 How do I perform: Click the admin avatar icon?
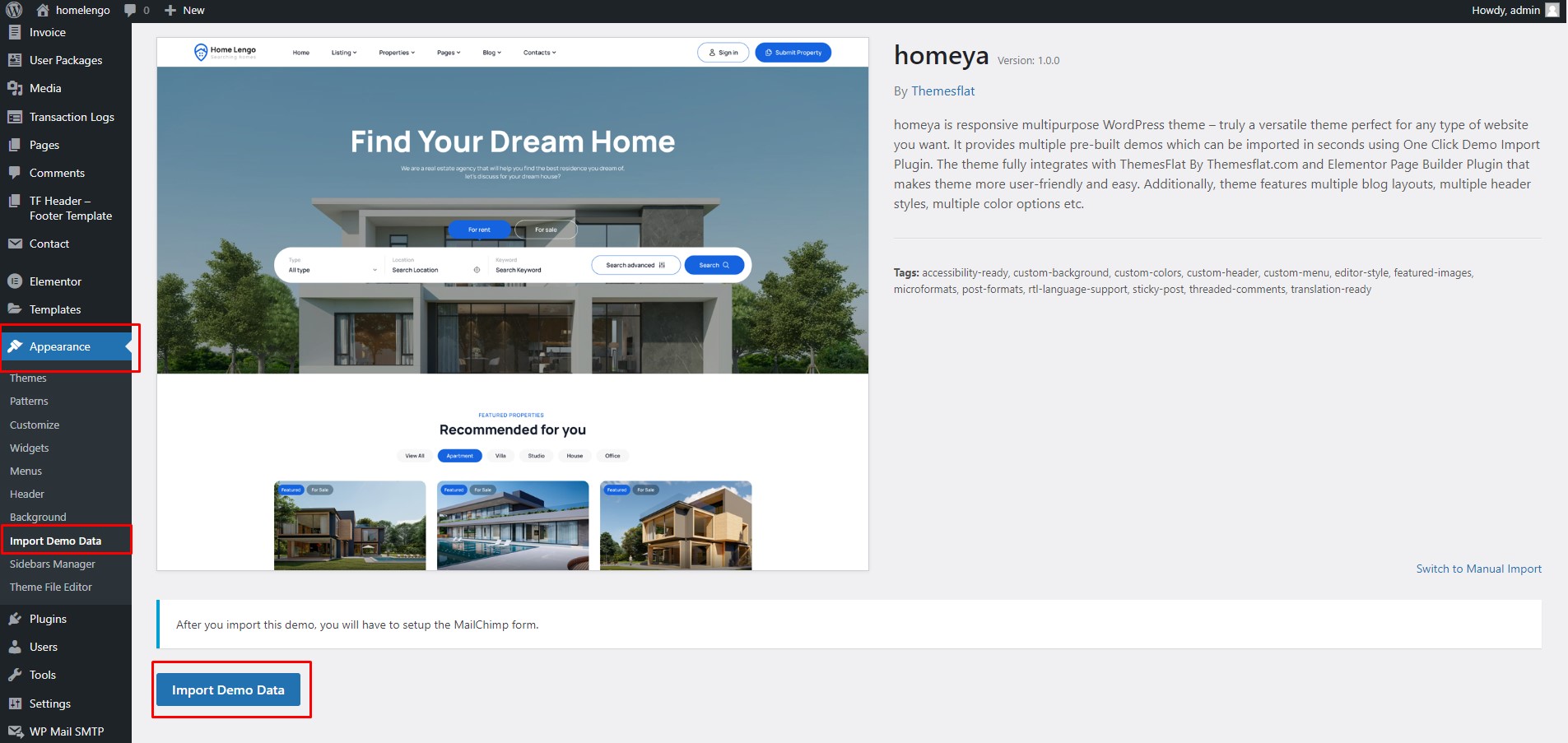pyautogui.click(x=1552, y=10)
